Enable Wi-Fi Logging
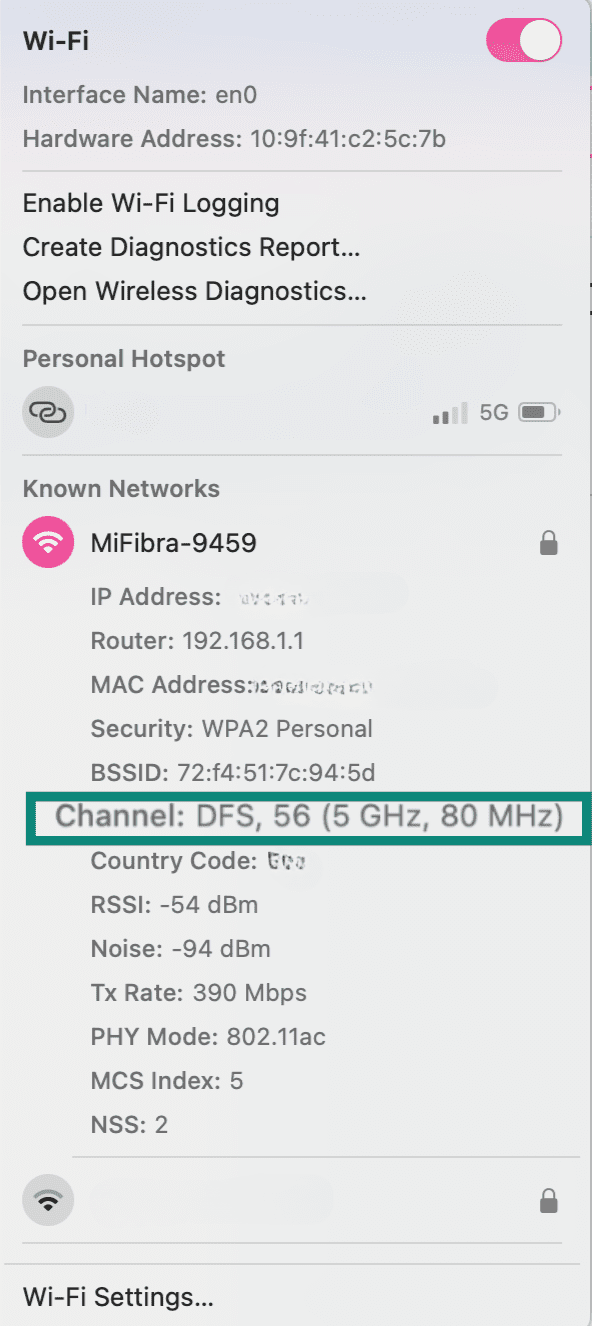Image resolution: width=592 pixels, height=1326 pixels. 151,202
